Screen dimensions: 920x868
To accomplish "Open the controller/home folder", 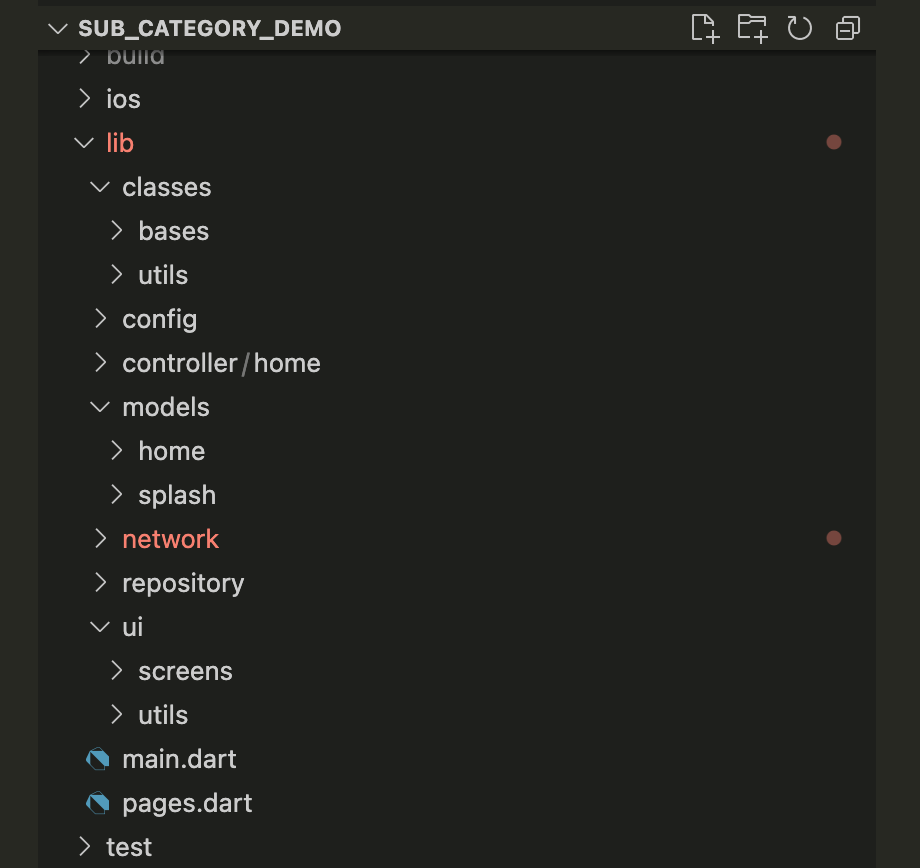I will [221, 363].
